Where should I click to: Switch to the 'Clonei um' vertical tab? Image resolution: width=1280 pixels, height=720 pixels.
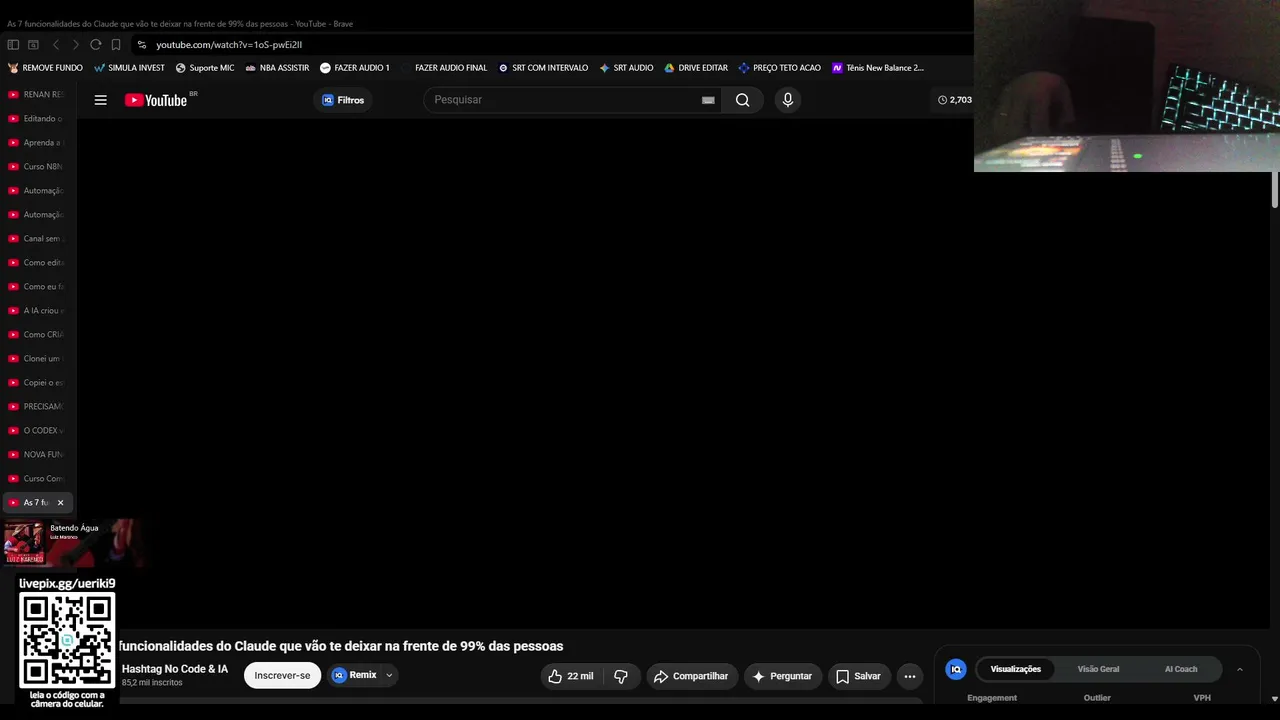tap(36, 359)
